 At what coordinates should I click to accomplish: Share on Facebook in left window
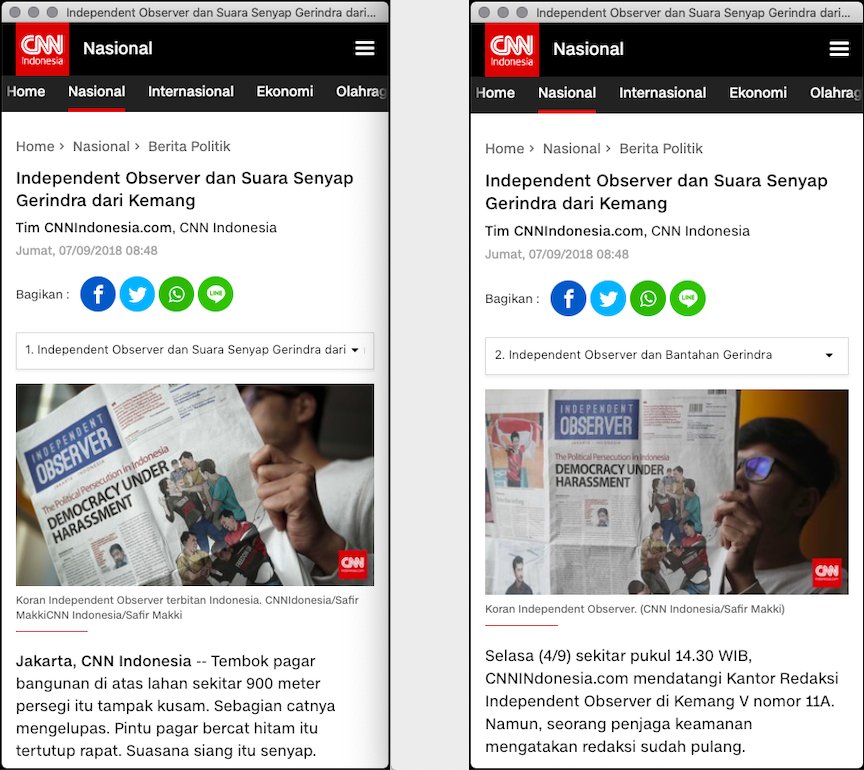98,294
